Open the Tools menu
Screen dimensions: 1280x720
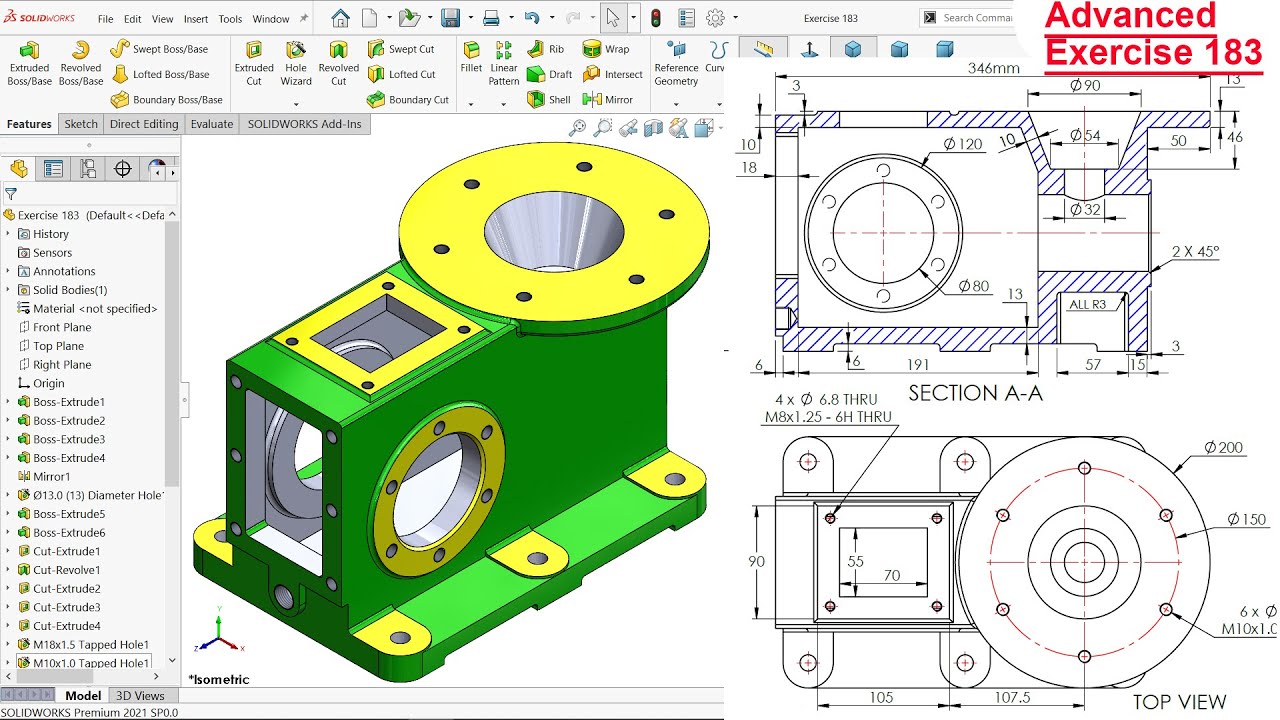(230, 19)
